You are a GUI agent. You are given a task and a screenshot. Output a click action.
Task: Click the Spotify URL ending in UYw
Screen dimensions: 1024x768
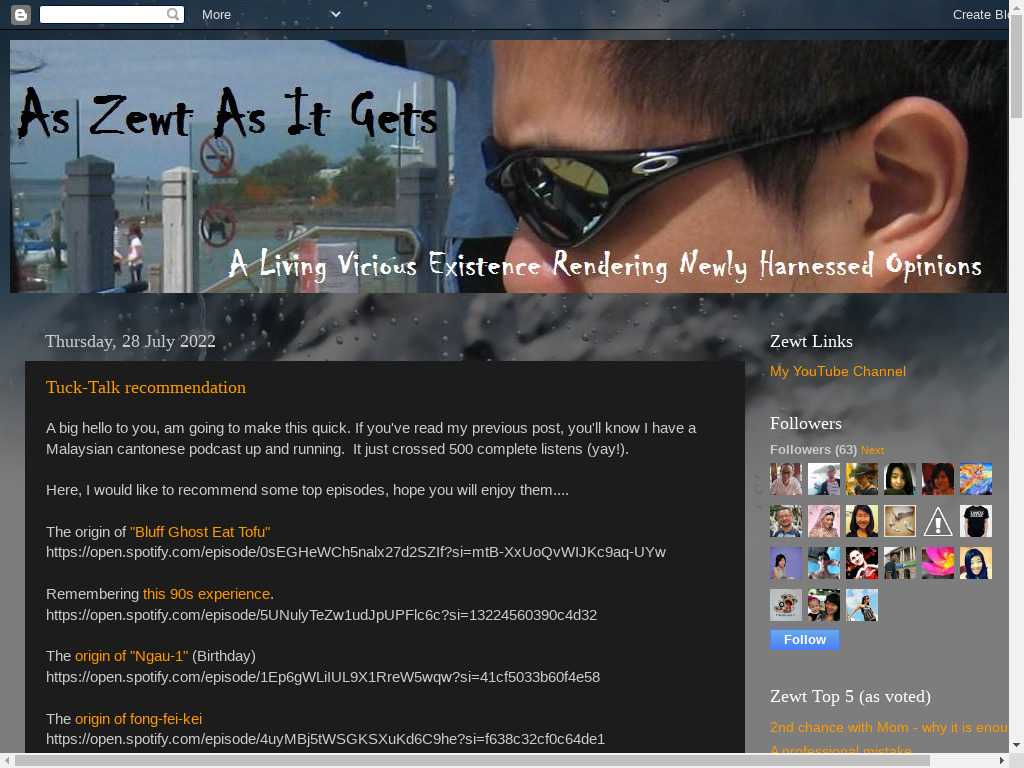(355, 552)
